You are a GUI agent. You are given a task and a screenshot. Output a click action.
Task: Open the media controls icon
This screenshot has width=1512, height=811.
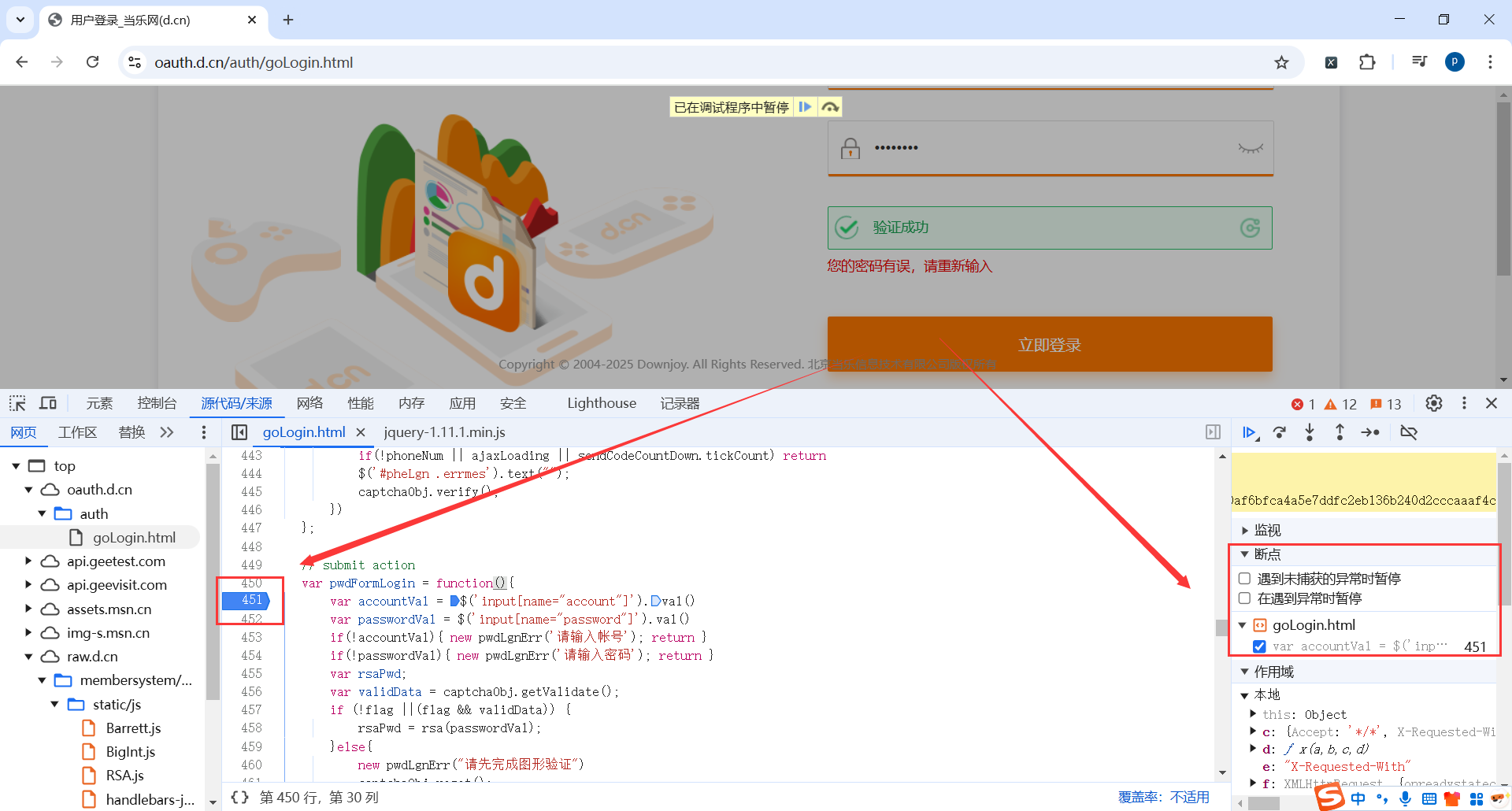pyautogui.click(x=1419, y=62)
